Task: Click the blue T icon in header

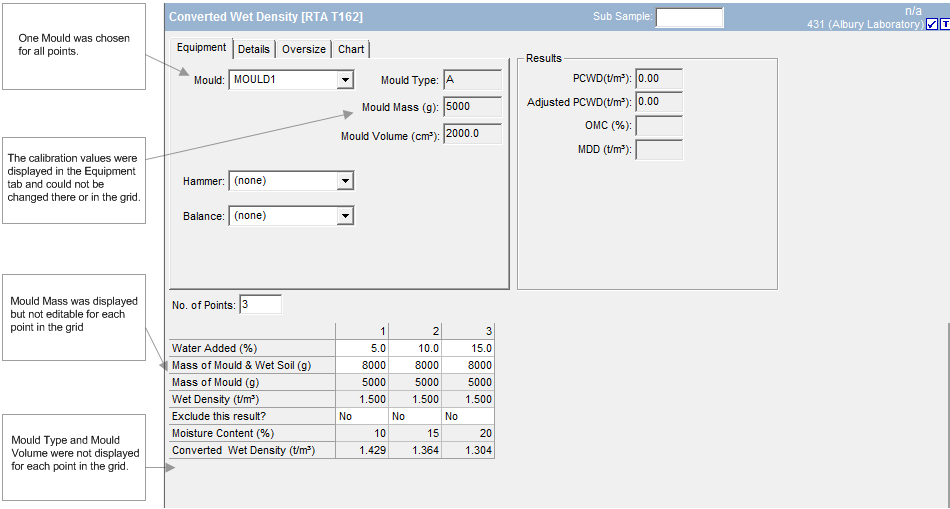Action: tap(945, 25)
